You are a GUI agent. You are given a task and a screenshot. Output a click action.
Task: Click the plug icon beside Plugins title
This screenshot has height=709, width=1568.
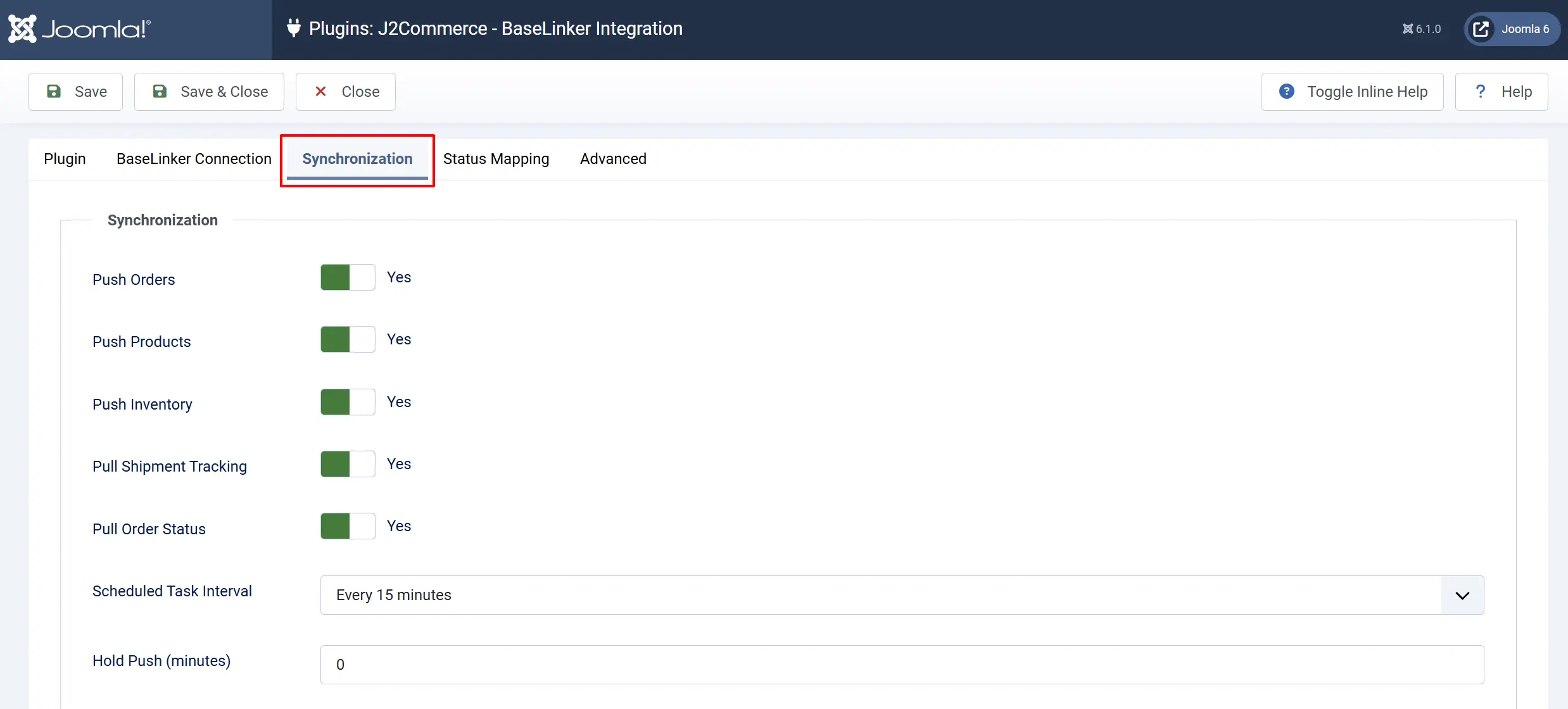[x=293, y=28]
